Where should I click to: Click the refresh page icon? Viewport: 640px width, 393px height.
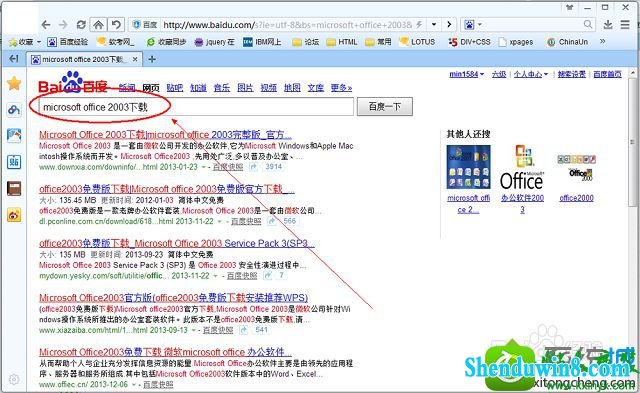pos(81,25)
